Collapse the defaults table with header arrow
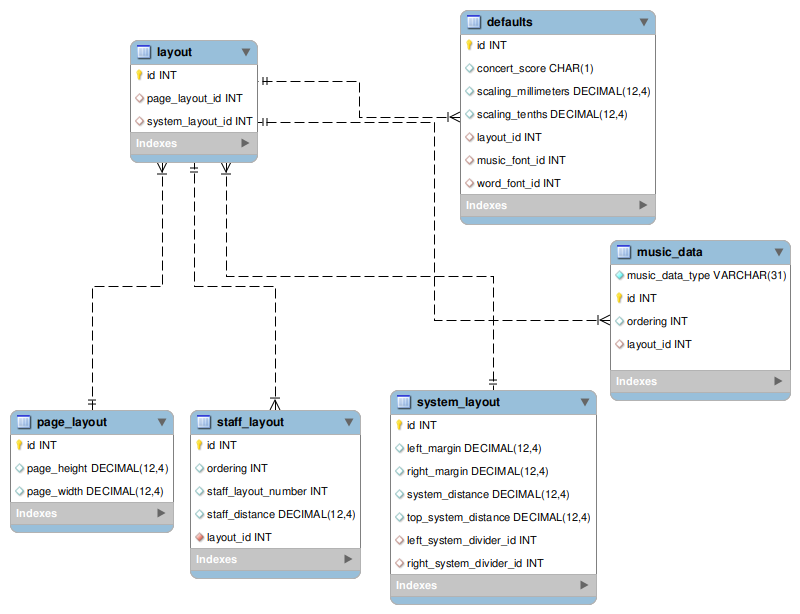The image size is (800, 614). [643, 22]
